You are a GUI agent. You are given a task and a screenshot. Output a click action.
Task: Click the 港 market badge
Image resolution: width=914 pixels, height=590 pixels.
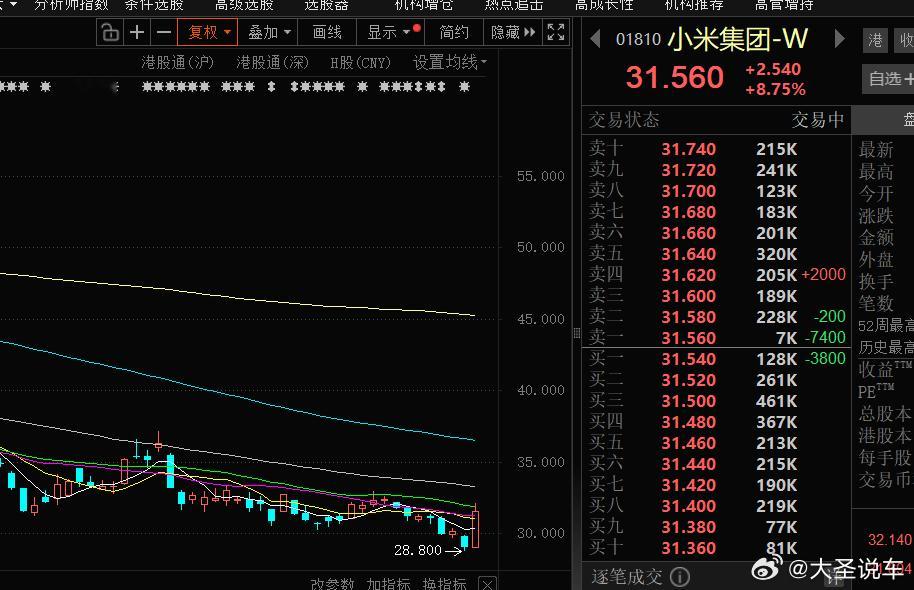click(x=875, y=40)
